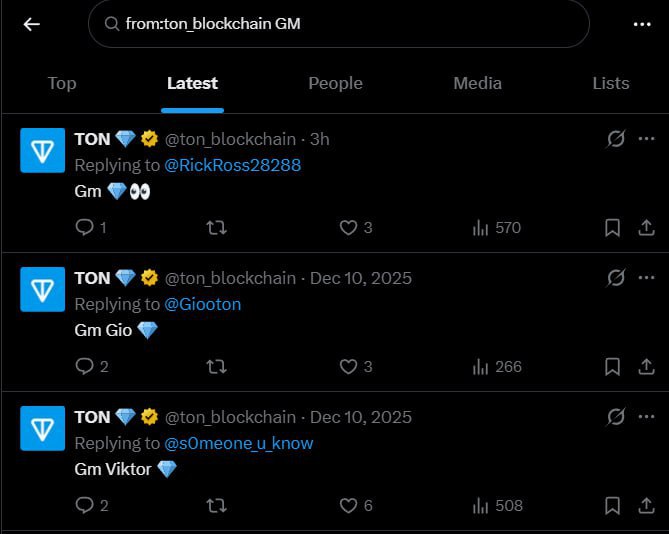
Task: Open the @RickRoss28288 profile link
Action: point(232,165)
